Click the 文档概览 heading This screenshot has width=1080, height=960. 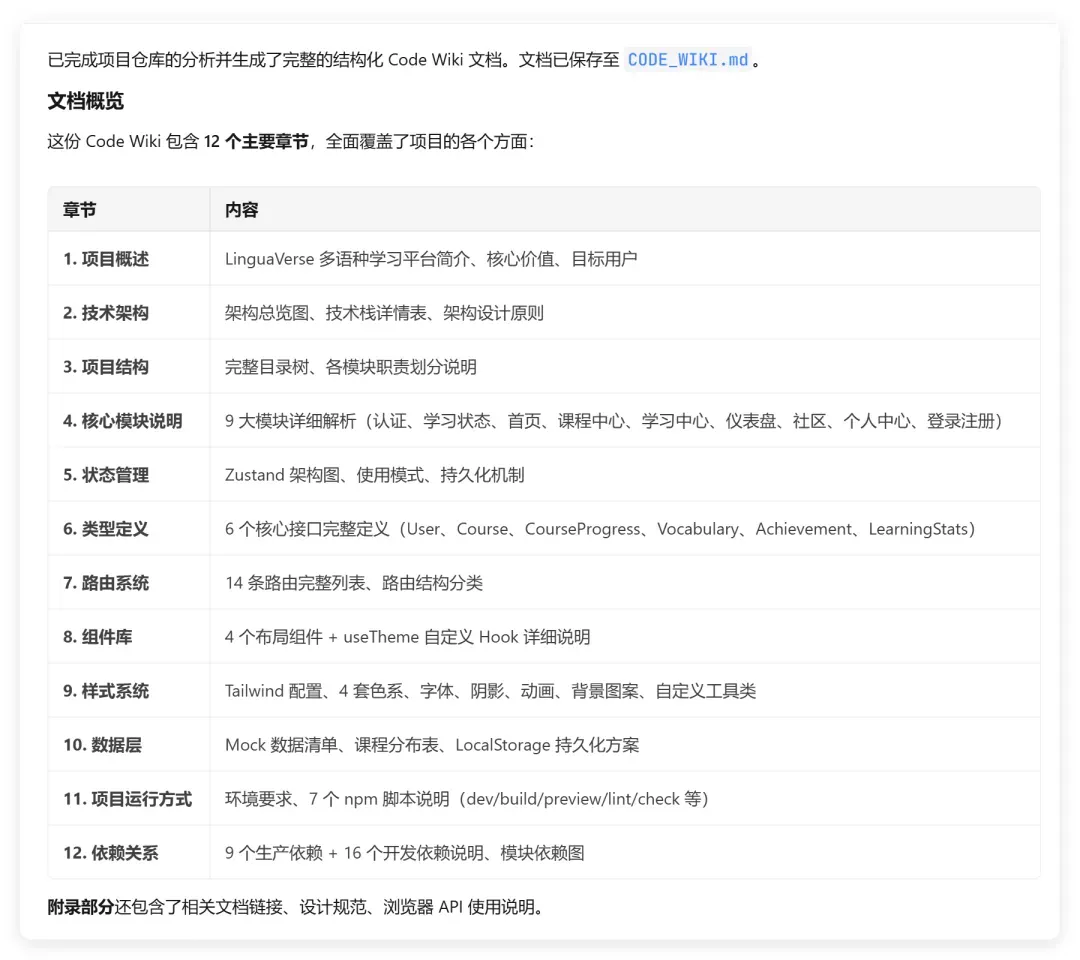[85, 101]
